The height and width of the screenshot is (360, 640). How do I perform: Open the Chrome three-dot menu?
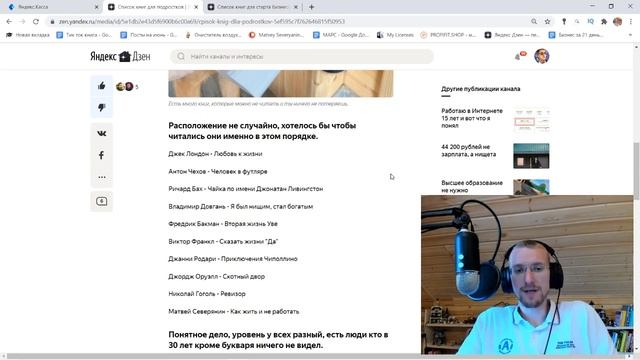click(x=631, y=21)
